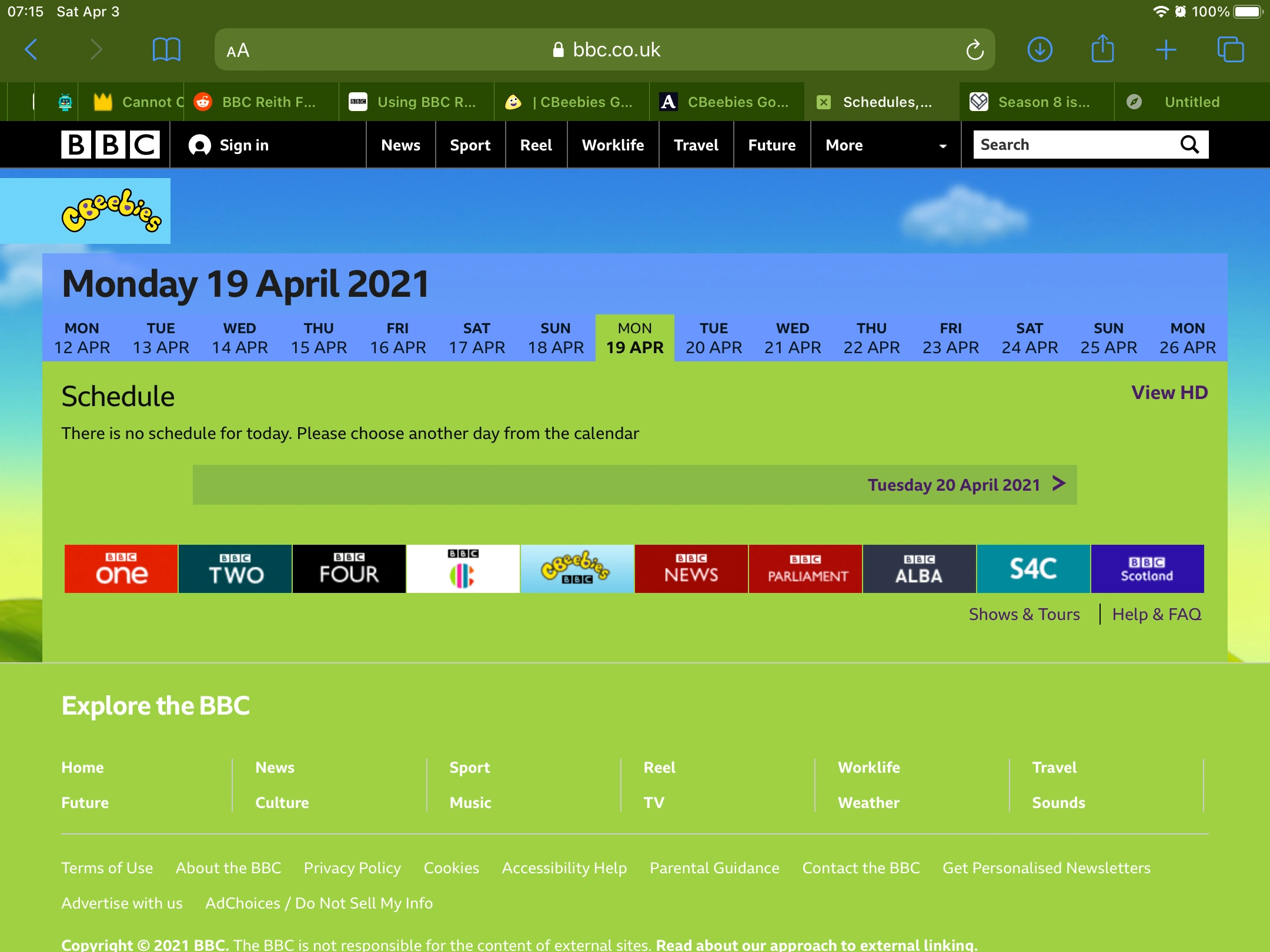Screen dimensions: 1270x952
Task: Select the BBC One channel tile
Action: coord(121,569)
